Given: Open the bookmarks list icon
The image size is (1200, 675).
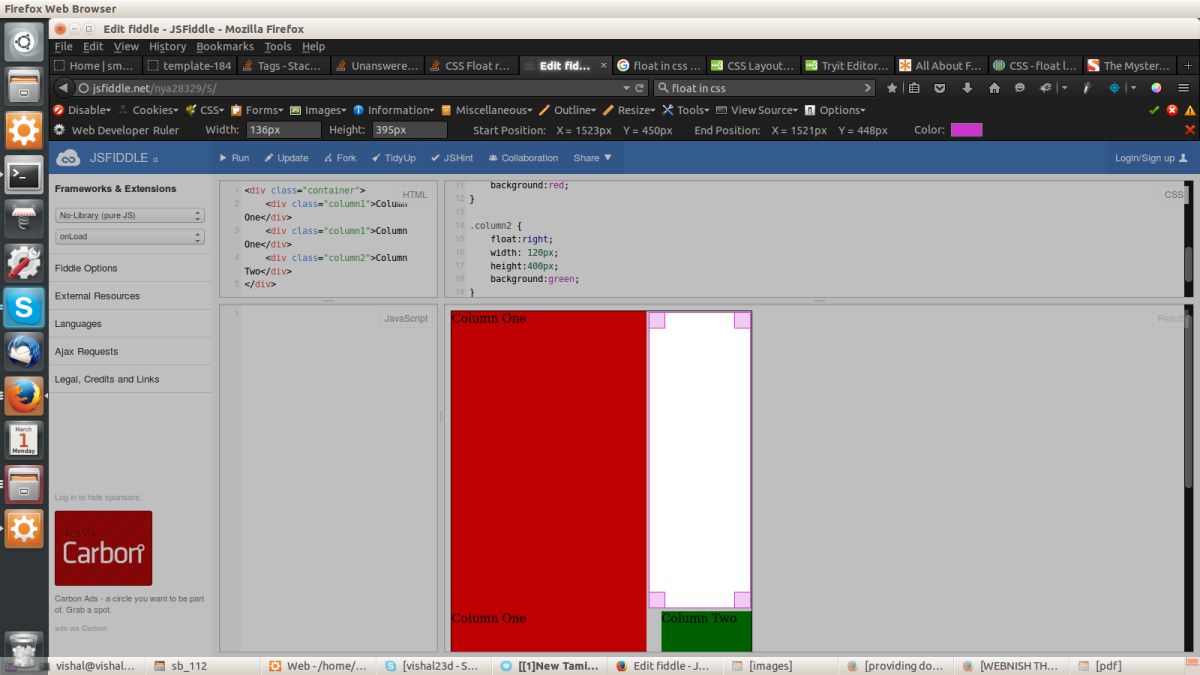Looking at the screenshot, I should click(915, 88).
